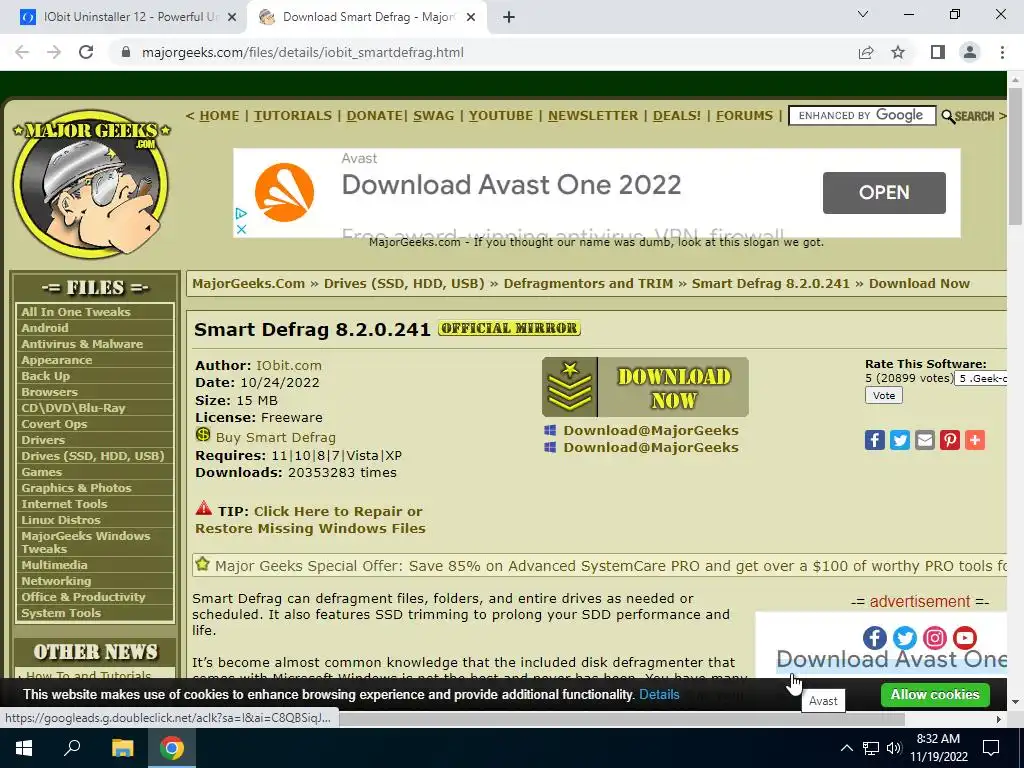Go back using the browser back arrow
Viewport: 1024px width, 768px height.
pyautogui.click(x=22, y=52)
